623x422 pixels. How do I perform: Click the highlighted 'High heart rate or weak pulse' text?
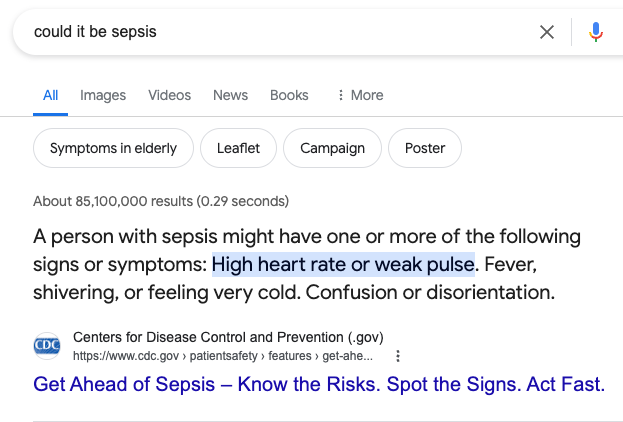pos(342,265)
